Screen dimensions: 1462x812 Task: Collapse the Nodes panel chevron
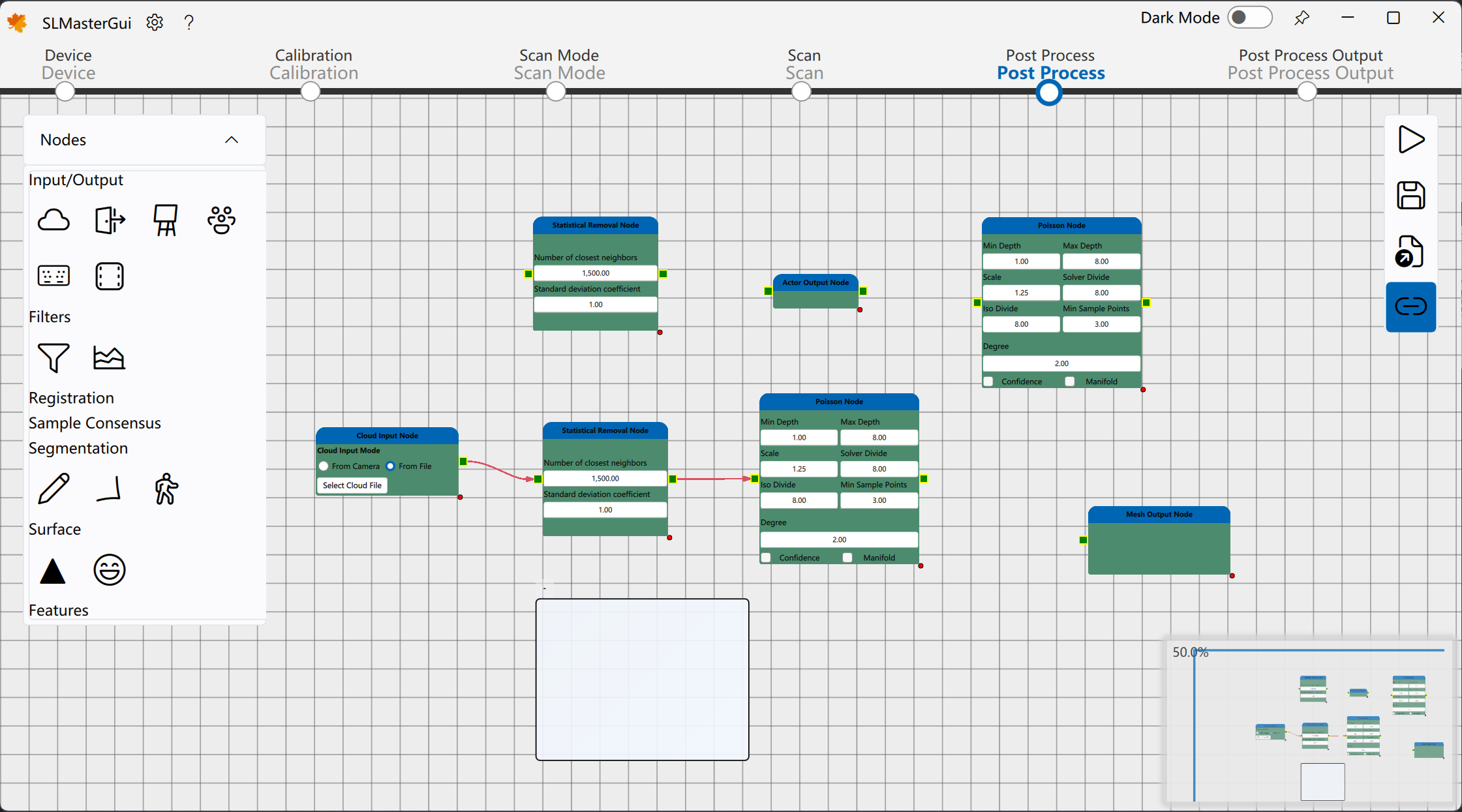coord(232,140)
